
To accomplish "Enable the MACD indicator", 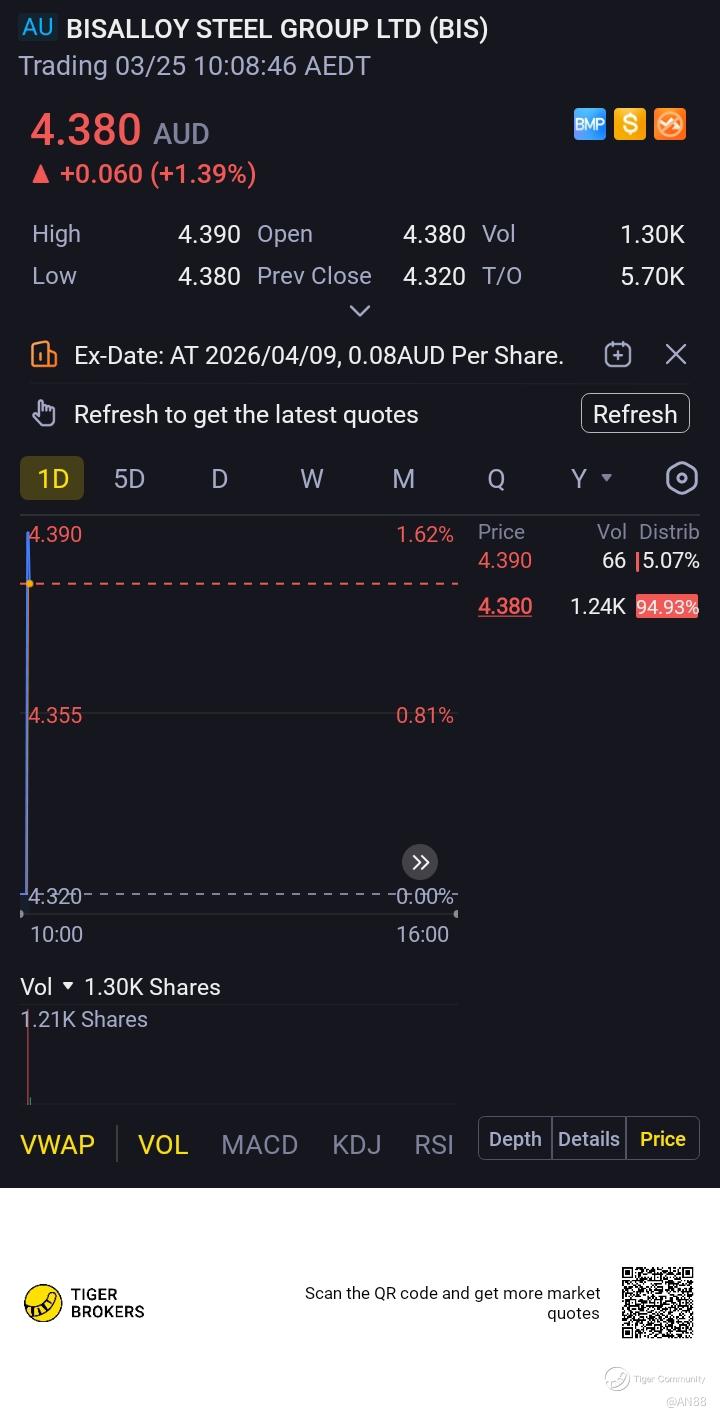I will [259, 1144].
